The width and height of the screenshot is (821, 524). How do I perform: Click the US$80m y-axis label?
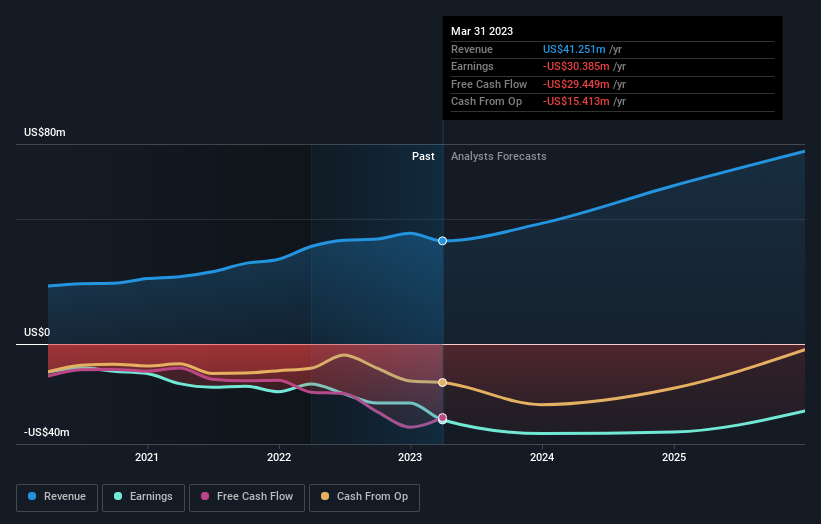click(x=45, y=132)
